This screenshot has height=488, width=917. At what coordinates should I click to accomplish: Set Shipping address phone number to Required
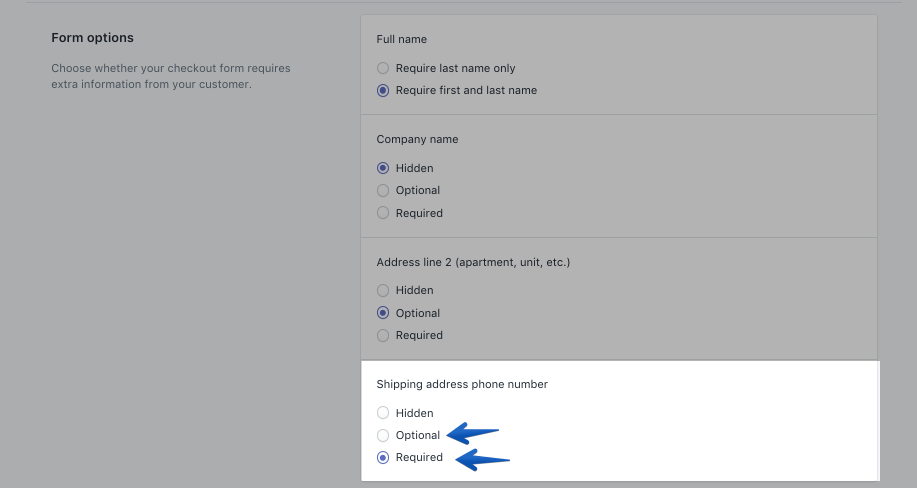coord(383,457)
